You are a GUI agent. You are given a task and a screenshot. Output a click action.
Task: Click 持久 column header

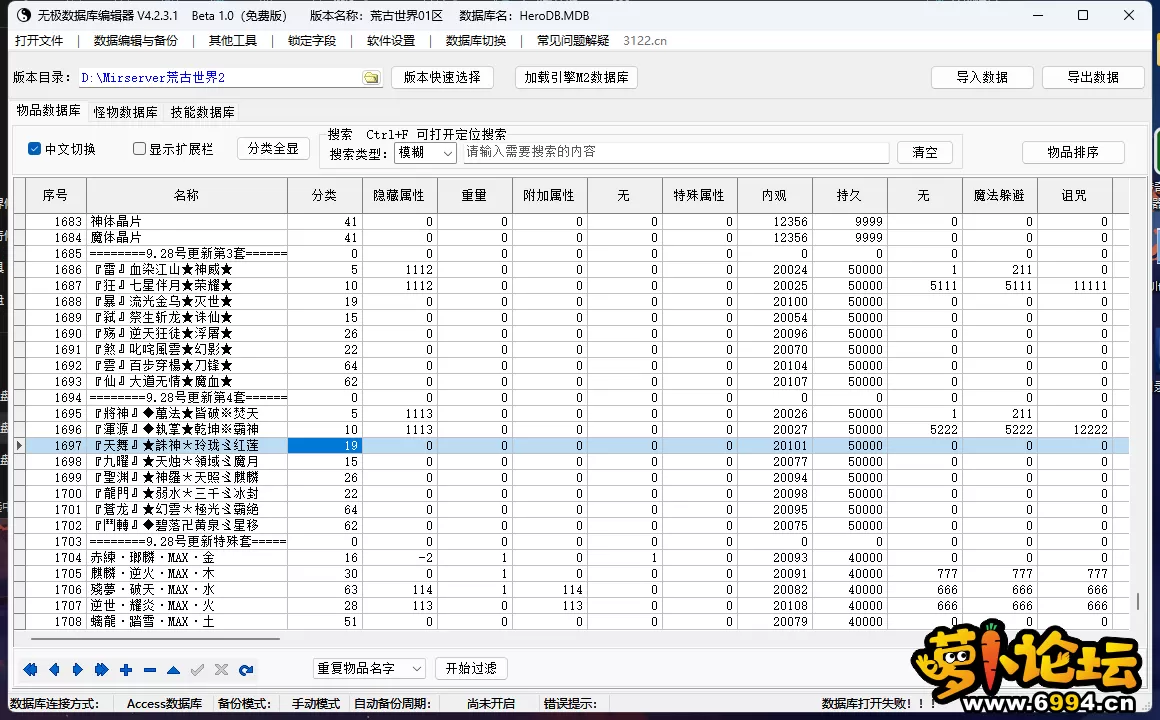(849, 195)
